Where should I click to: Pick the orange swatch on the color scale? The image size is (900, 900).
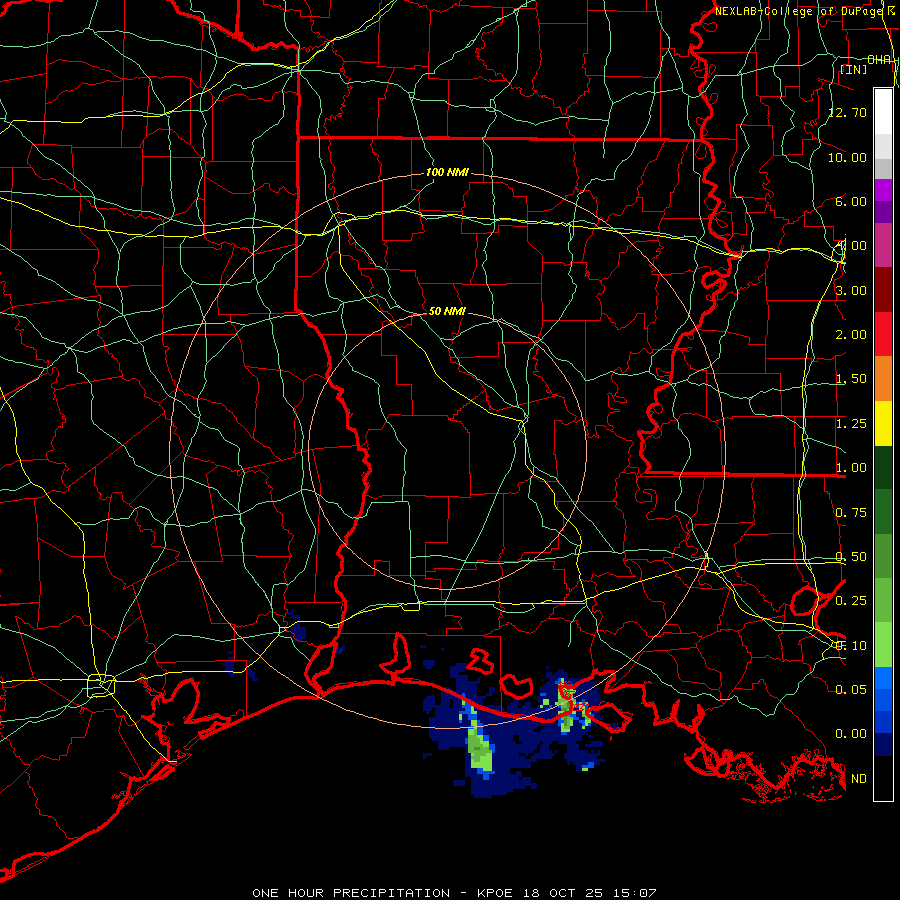[x=883, y=378]
